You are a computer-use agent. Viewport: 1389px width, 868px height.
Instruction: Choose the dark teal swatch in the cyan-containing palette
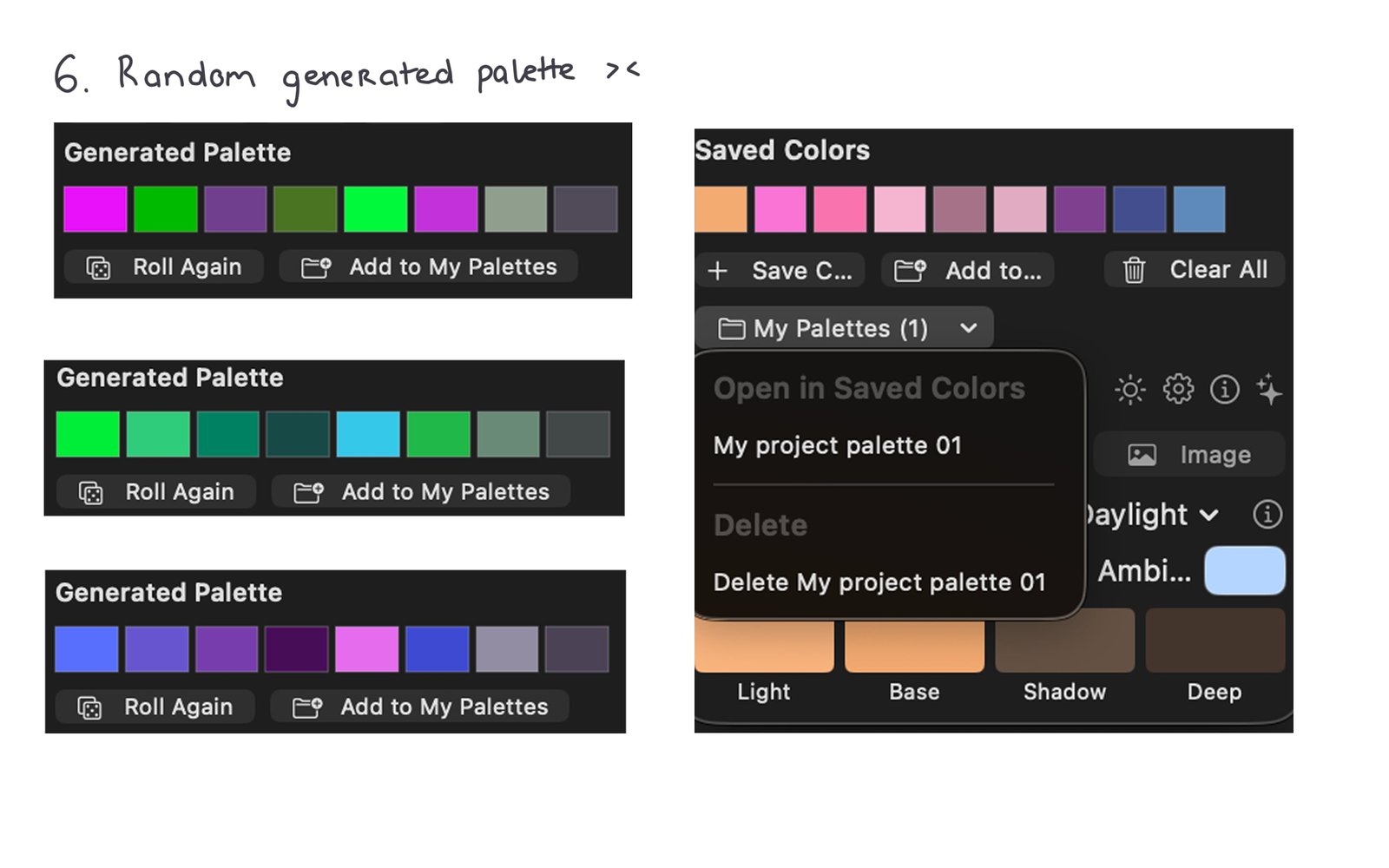(298, 434)
